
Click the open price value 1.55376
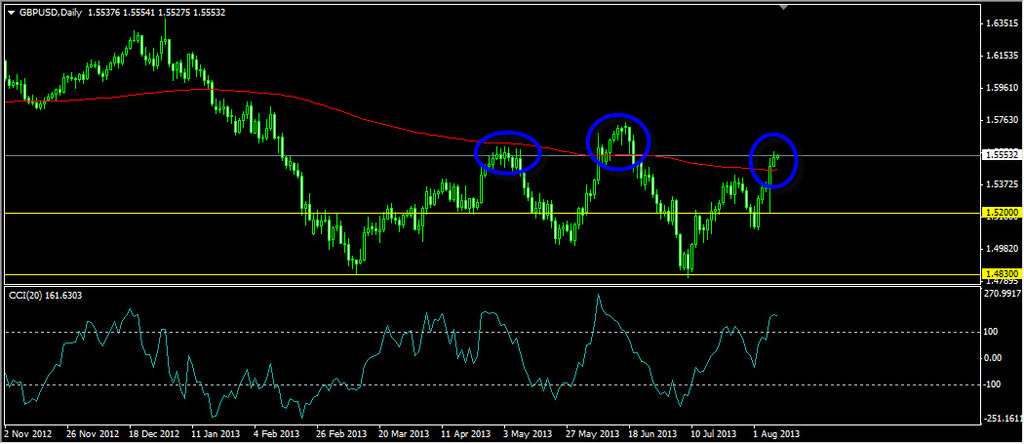pyautogui.click(x=105, y=12)
